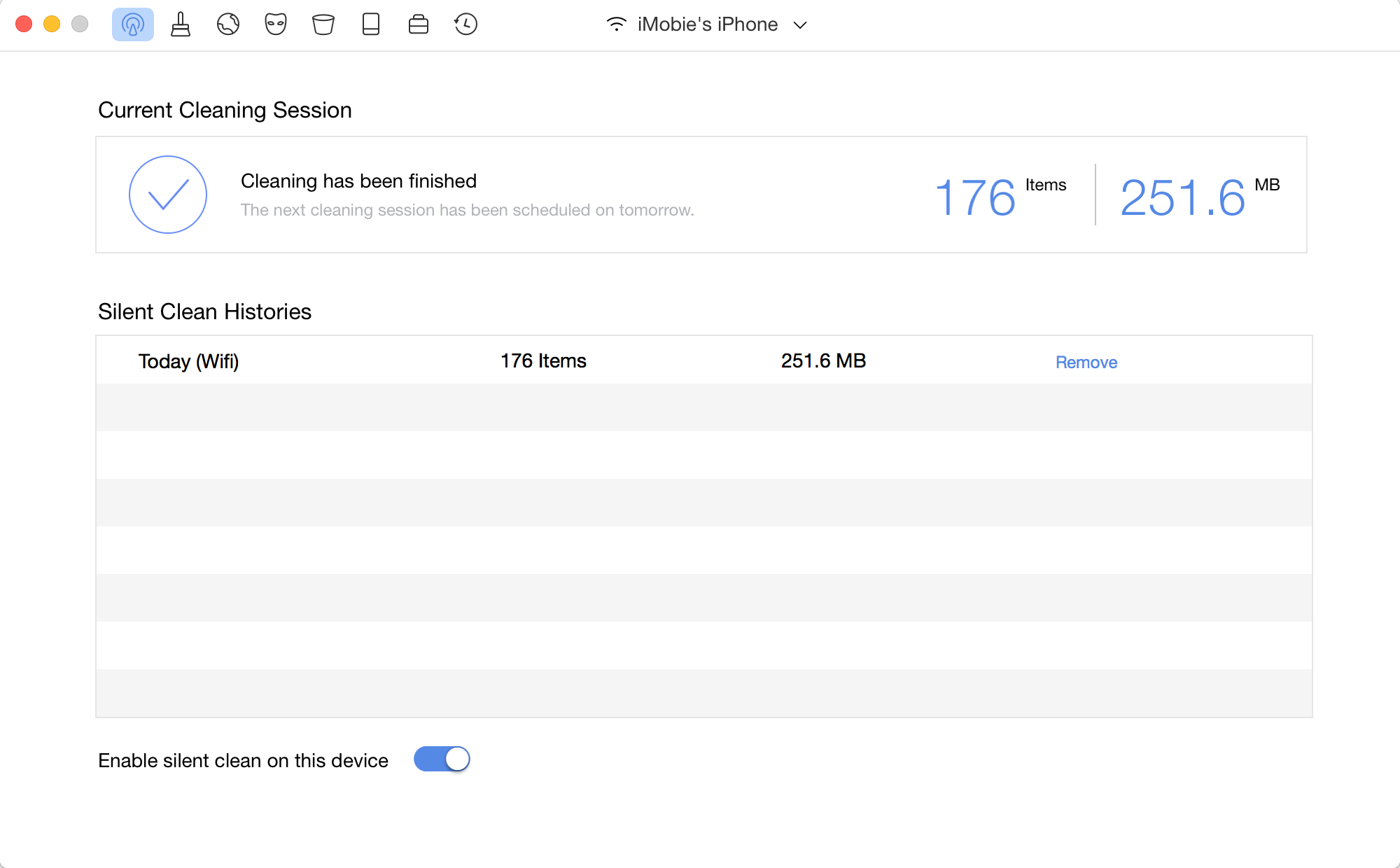Viewport: 1400px width, 868px height.
Task: Click the large 251.6 MB counter
Action: (1183, 197)
